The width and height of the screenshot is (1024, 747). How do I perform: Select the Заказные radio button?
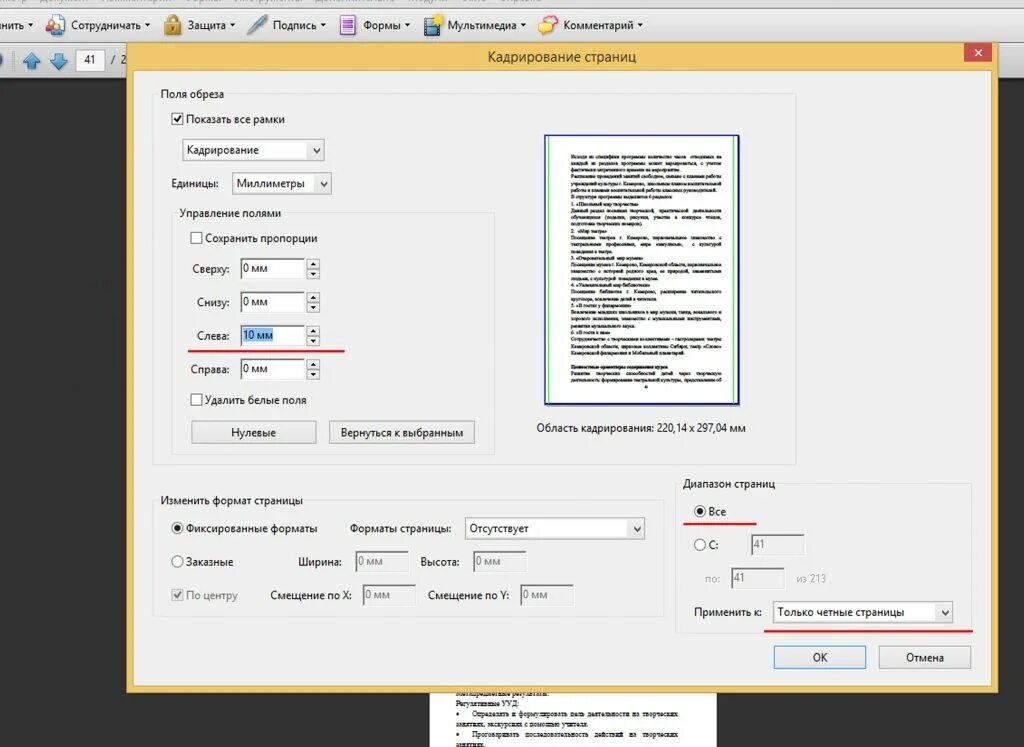coord(177,562)
